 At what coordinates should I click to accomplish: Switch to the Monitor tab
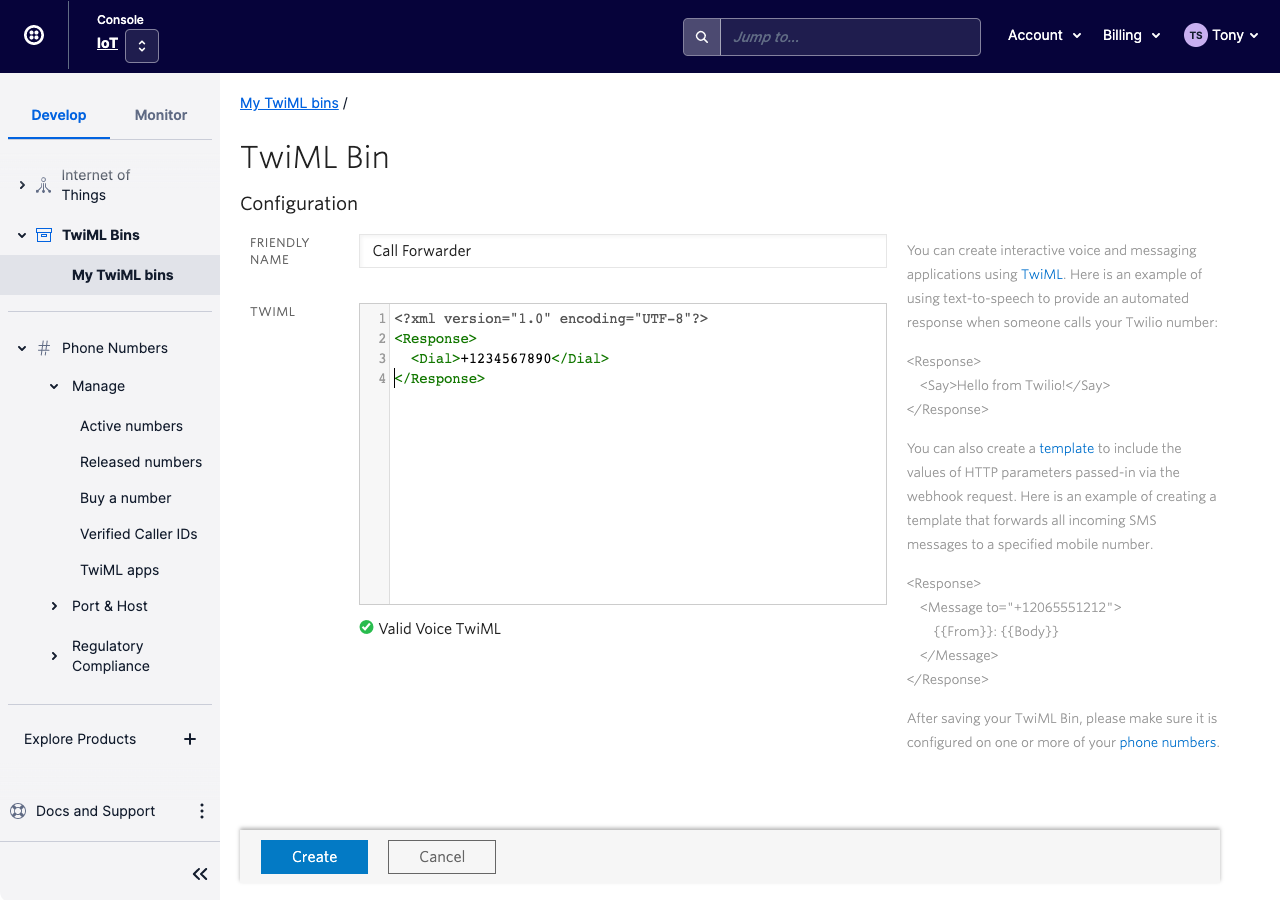[160, 115]
